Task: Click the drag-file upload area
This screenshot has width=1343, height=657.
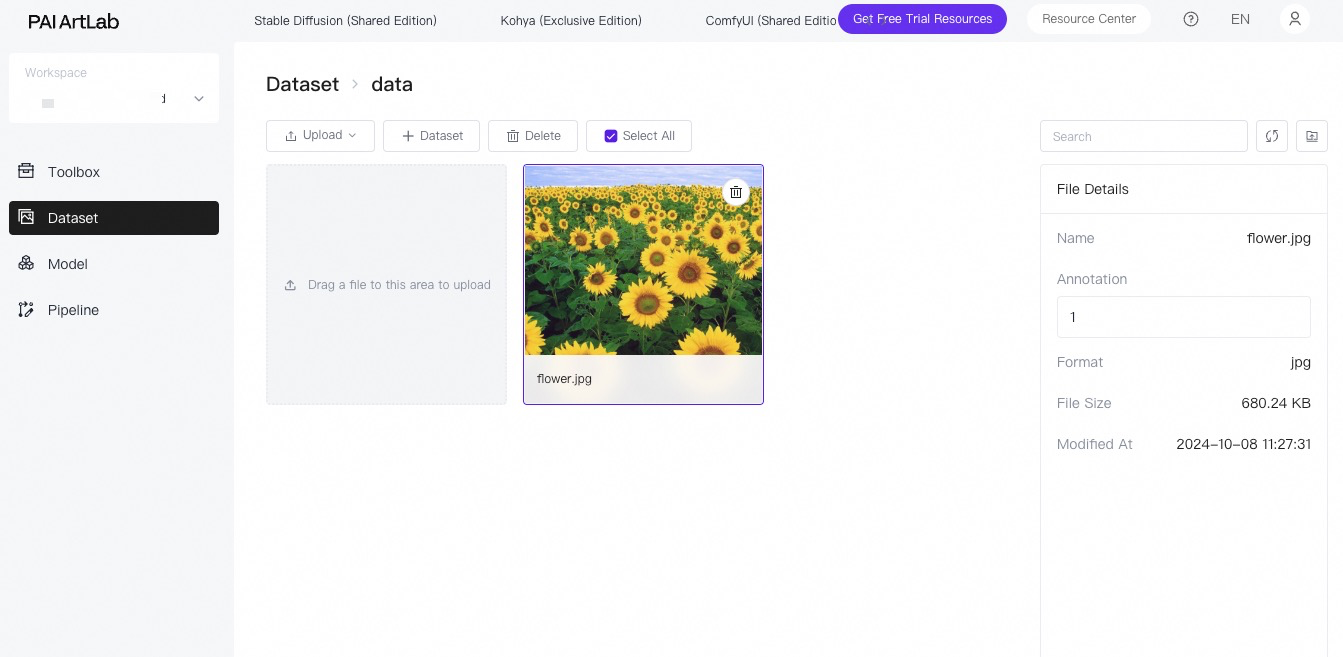Action: click(386, 285)
